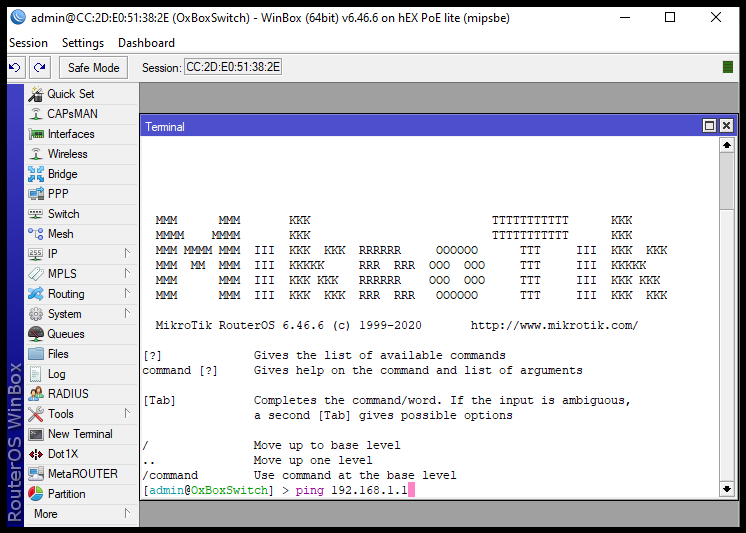
Task: Click the Redo arrow button
Action: click(x=39, y=68)
